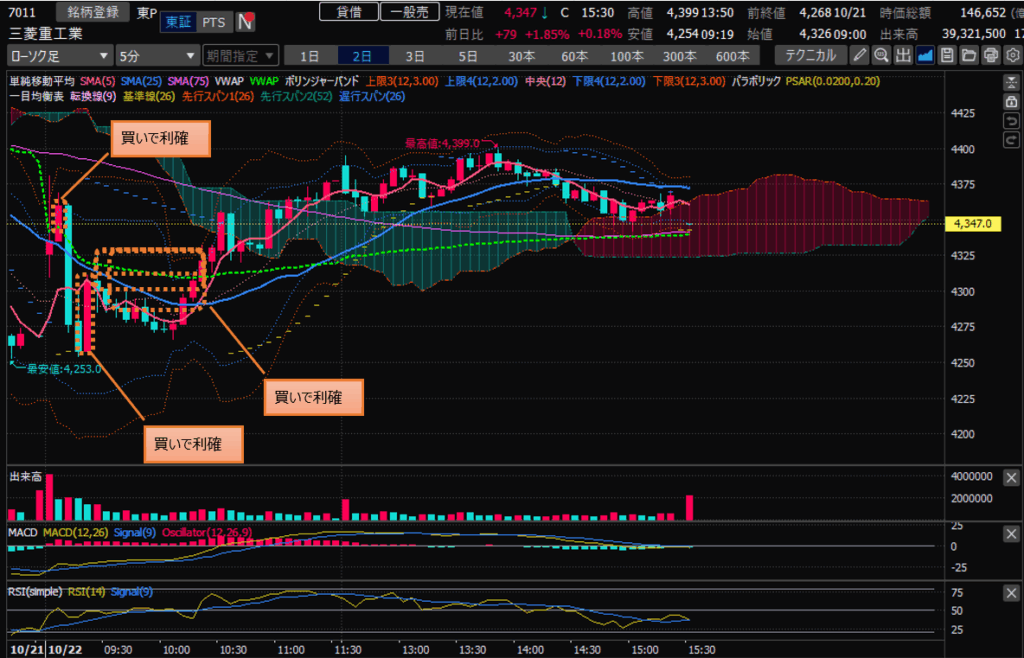
Task: Click the 銘柄登録 button
Action: (93, 12)
